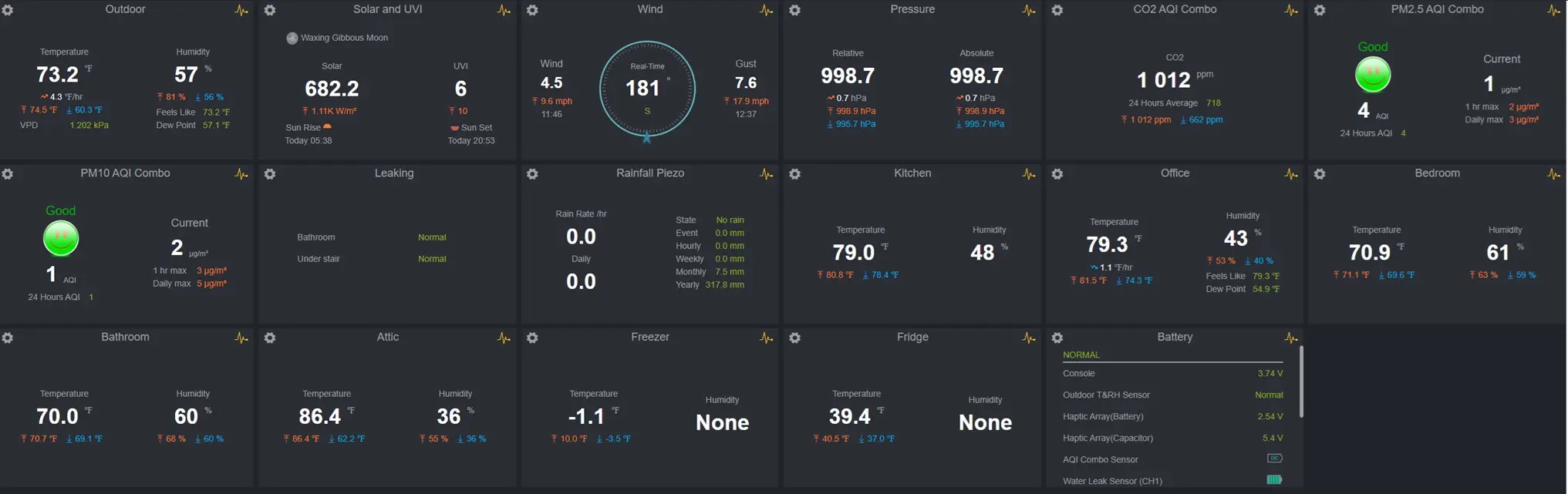Show Bathroom card graph icon
The height and width of the screenshot is (494, 1568).
point(241,338)
